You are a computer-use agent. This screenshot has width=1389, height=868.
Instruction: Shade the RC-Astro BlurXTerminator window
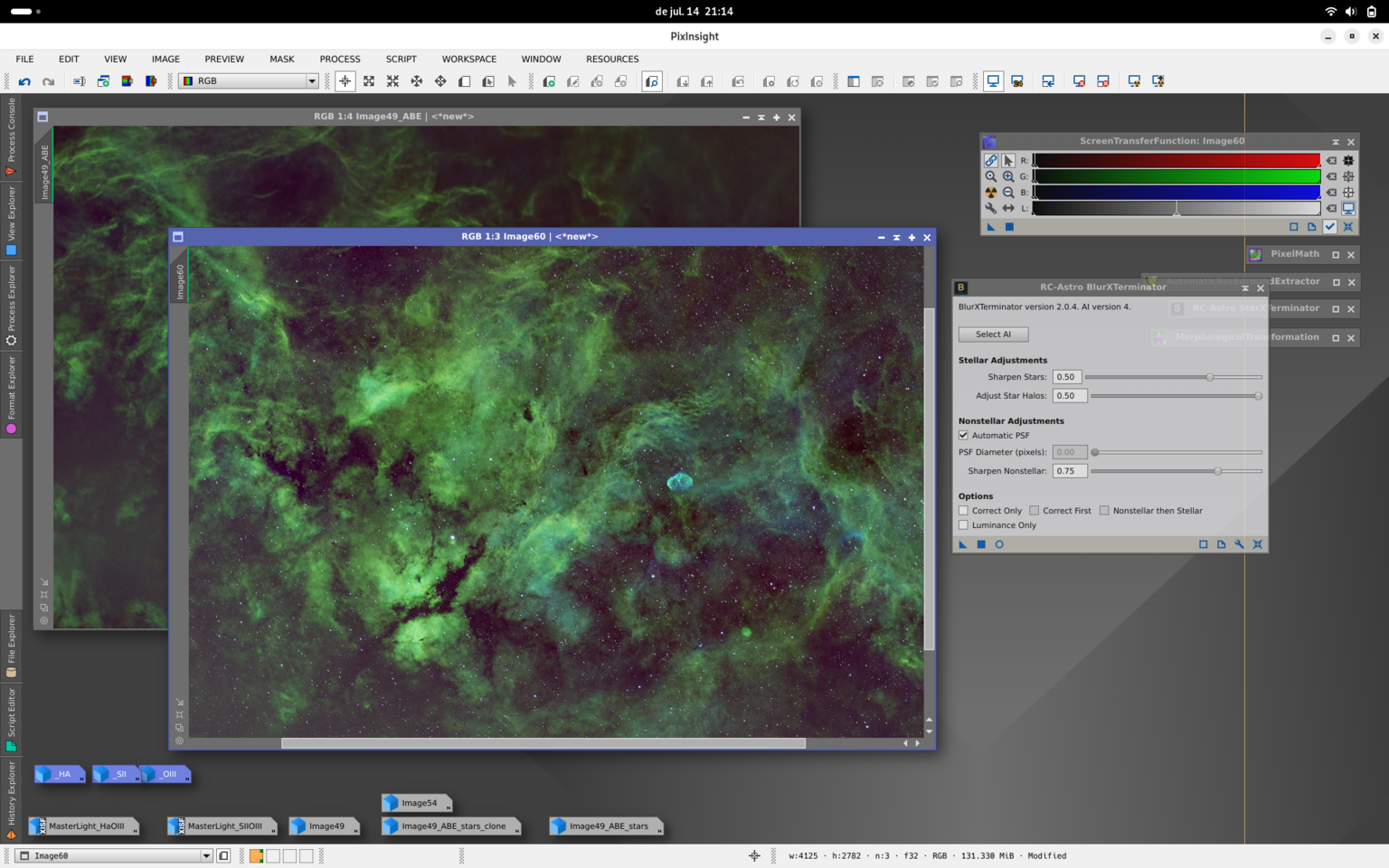[1245, 288]
